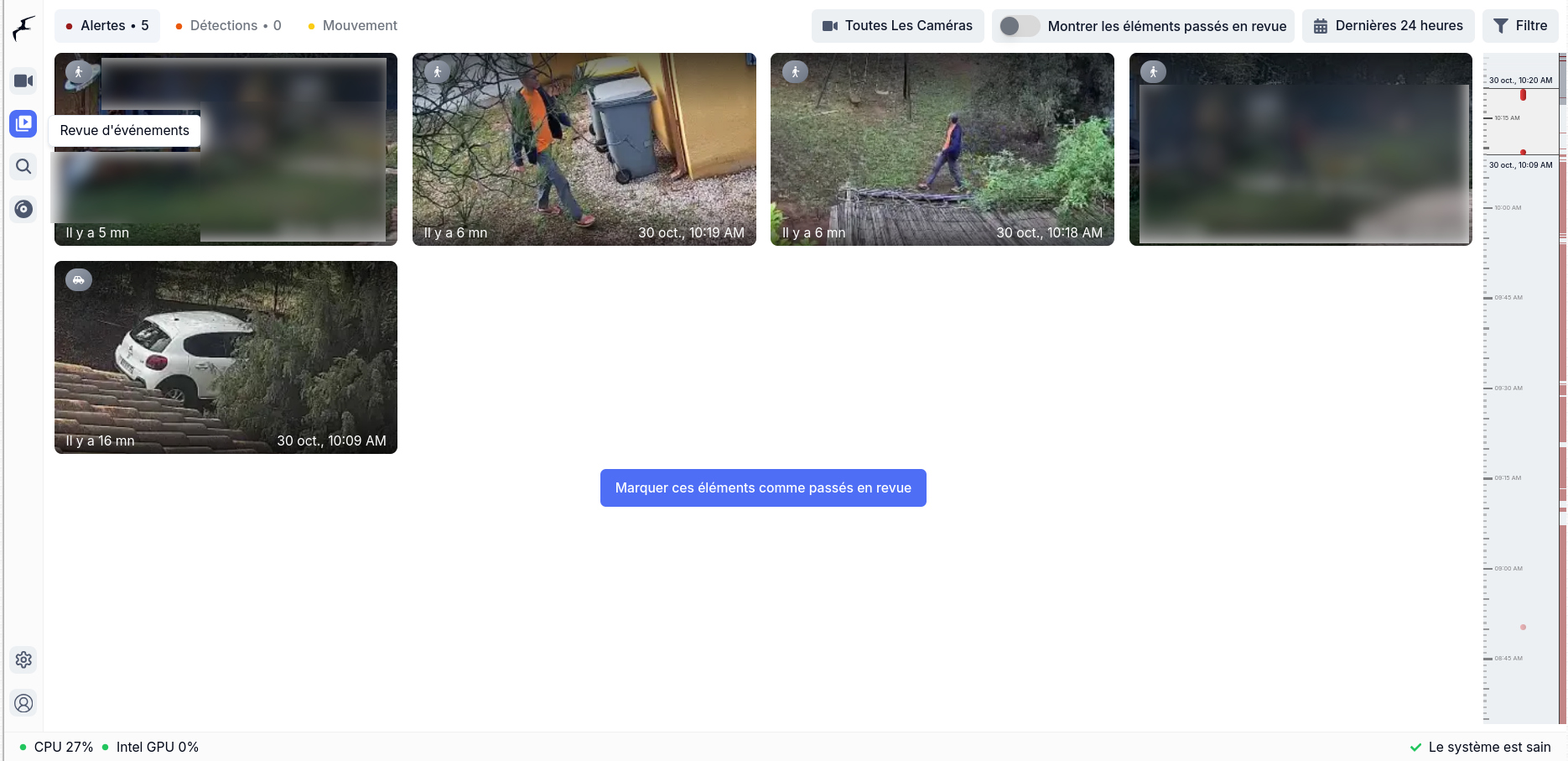1568x761 pixels.
Task: Open the user account icon
Action: tap(23, 703)
